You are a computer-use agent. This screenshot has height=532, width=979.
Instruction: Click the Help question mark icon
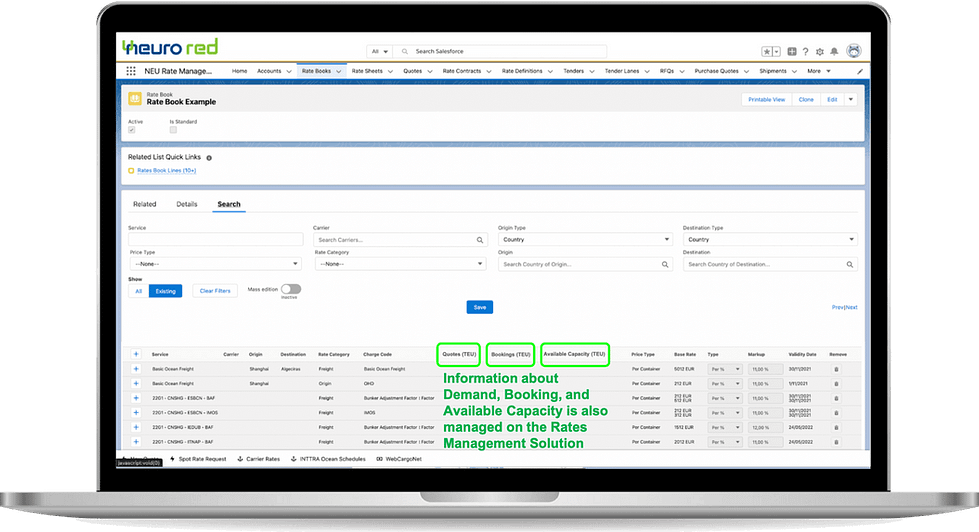[x=806, y=51]
